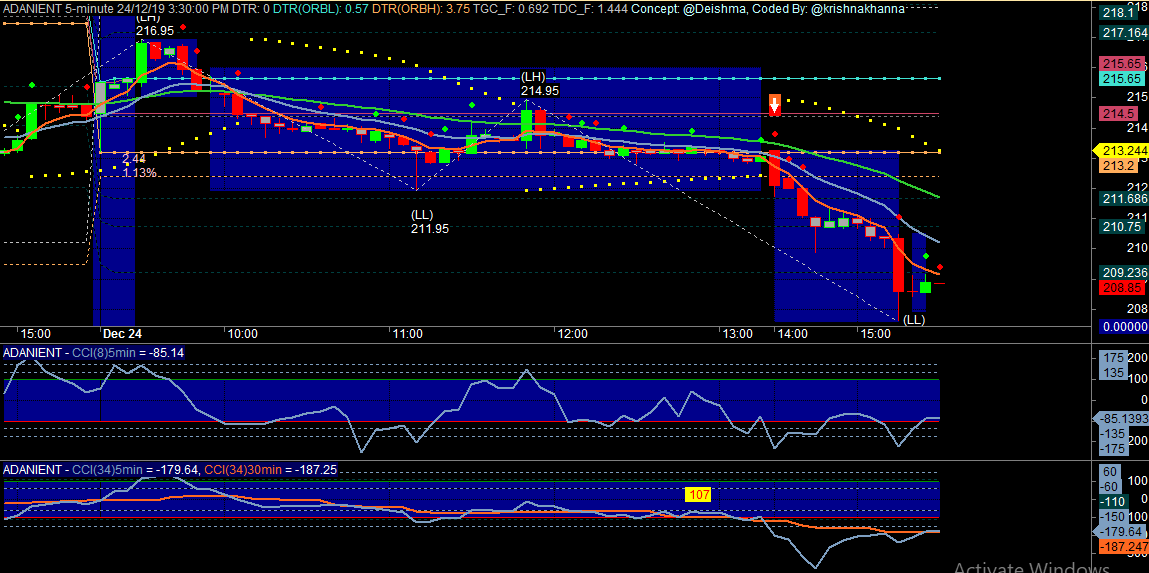This screenshot has width=1149, height=573.
Task: Click the white down-arrow sell signal marker
Action: (775, 104)
